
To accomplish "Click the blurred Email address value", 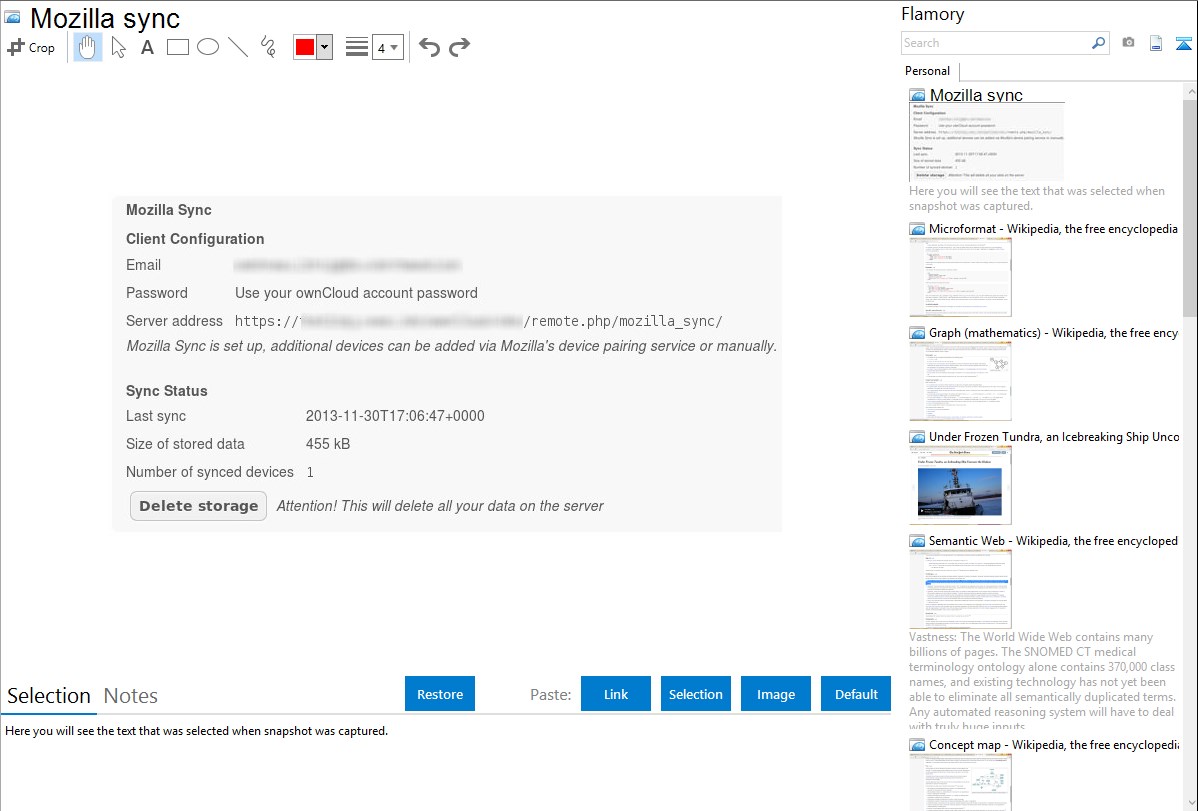I will click(347, 265).
